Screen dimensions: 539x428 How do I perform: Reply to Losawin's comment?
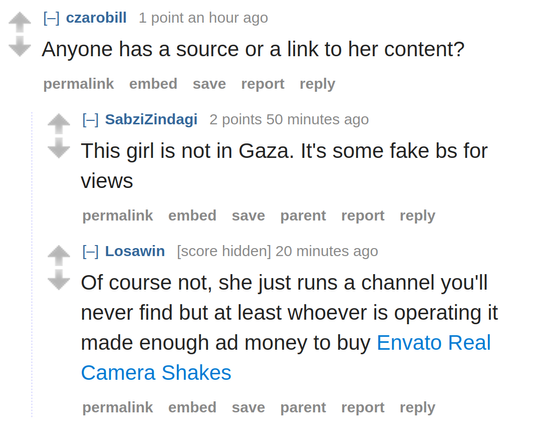pos(417,408)
